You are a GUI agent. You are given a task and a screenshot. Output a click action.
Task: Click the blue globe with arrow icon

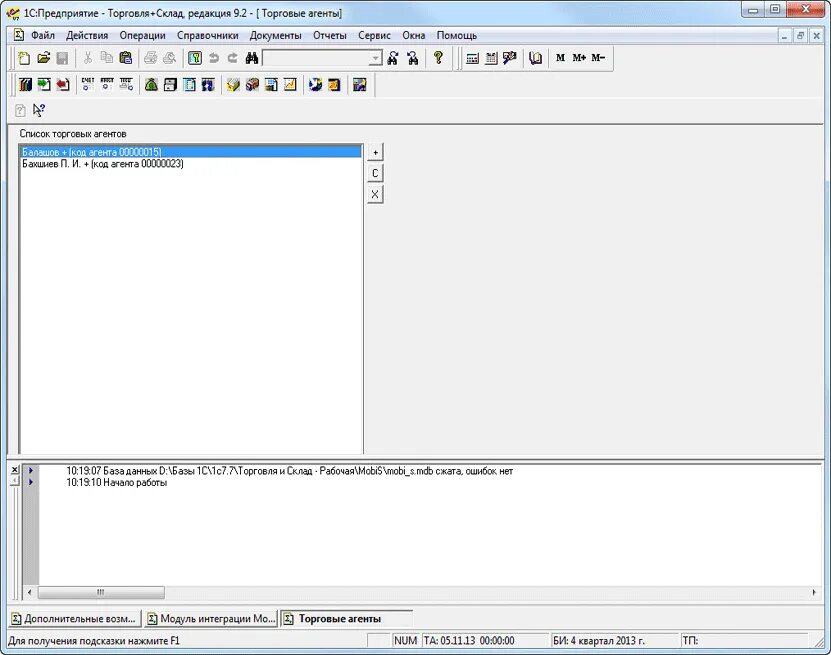[315, 84]
